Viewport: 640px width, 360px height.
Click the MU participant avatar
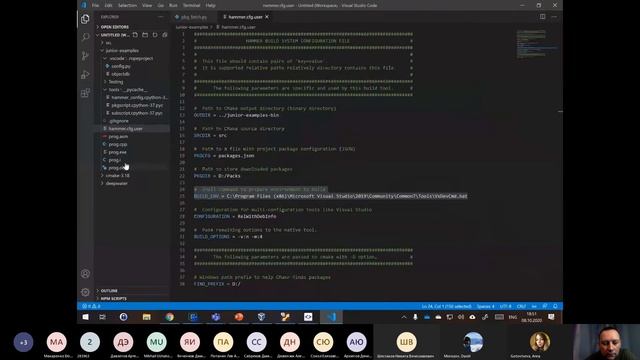coord(156,342)
